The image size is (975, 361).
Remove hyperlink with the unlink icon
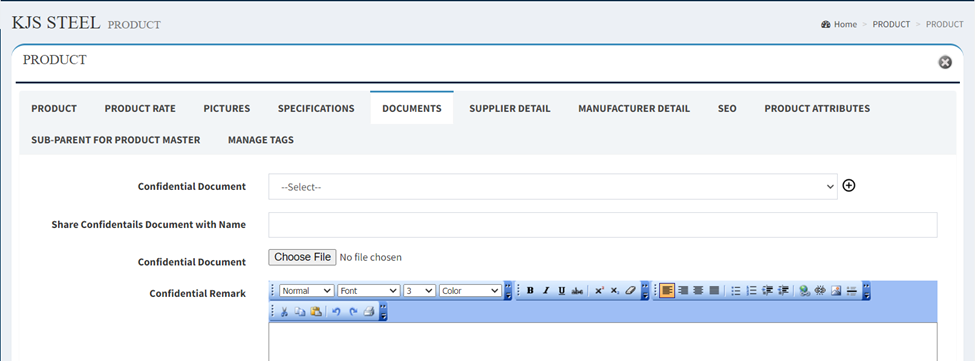tap(820, 290)
